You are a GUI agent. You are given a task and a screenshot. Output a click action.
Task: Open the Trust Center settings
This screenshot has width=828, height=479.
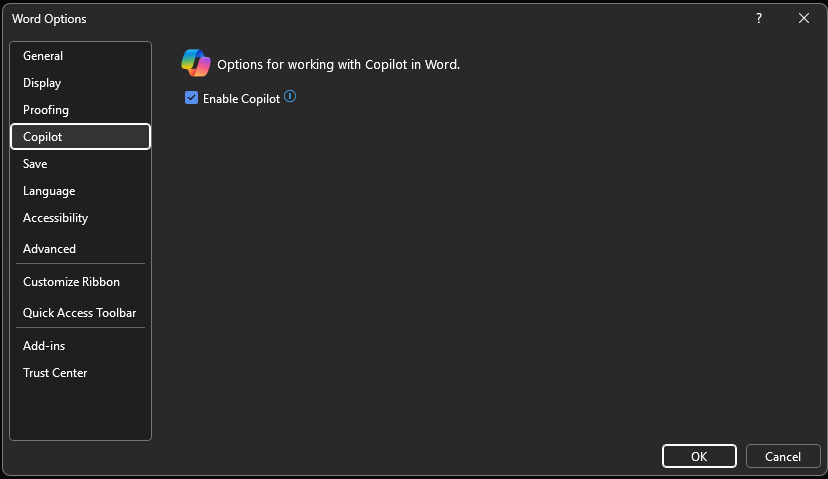click(55, 373)
